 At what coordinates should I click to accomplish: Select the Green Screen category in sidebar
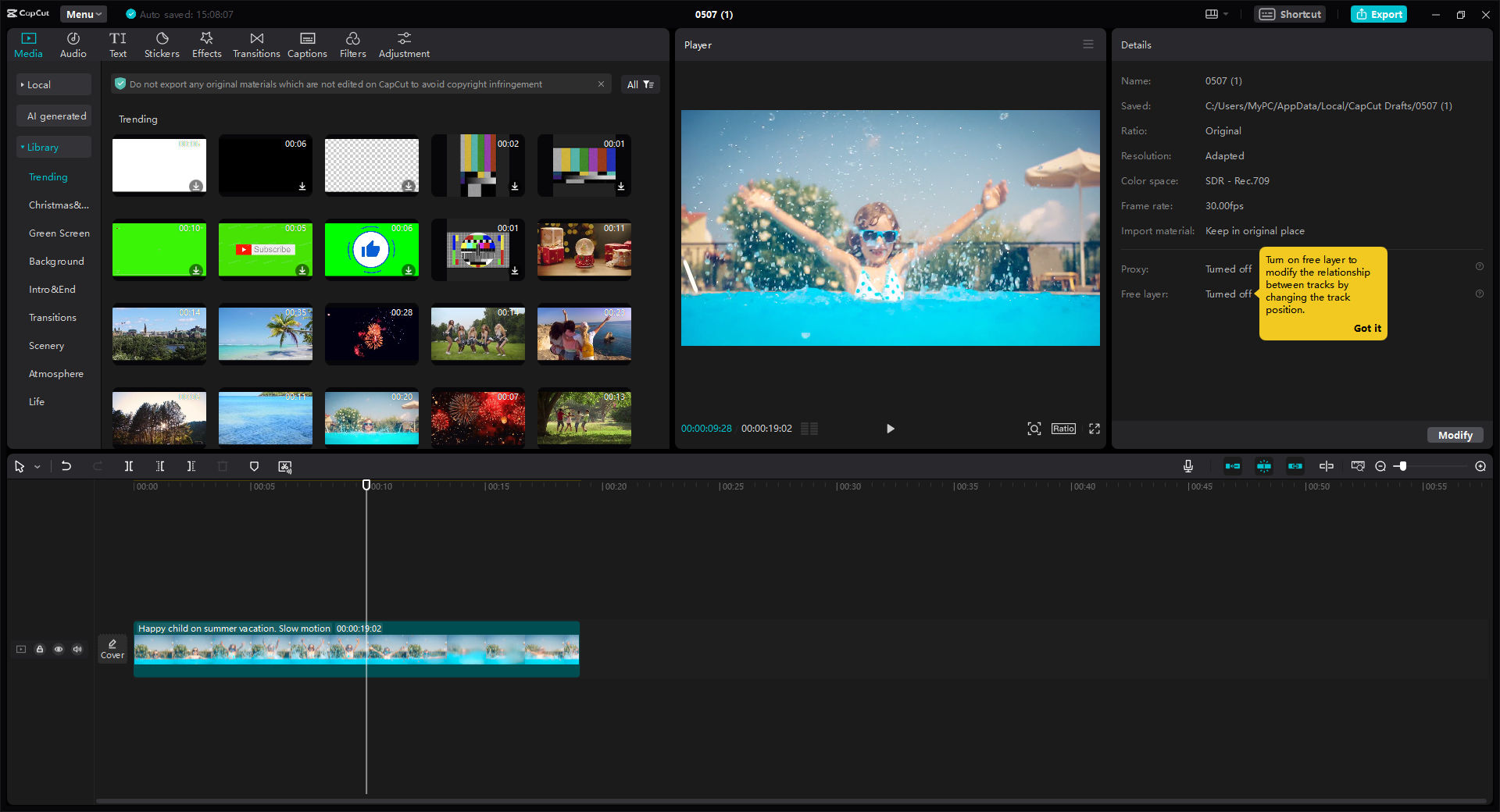pyautogui.click(x=59, y=233)
